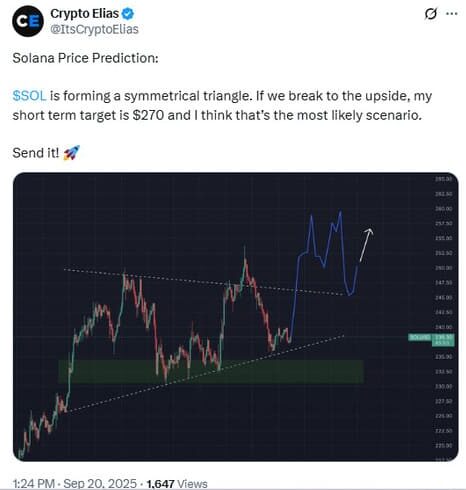This screenshot has height=490, width=466.
Task: Open the three-dot more options menu
Action: (451, 14)
